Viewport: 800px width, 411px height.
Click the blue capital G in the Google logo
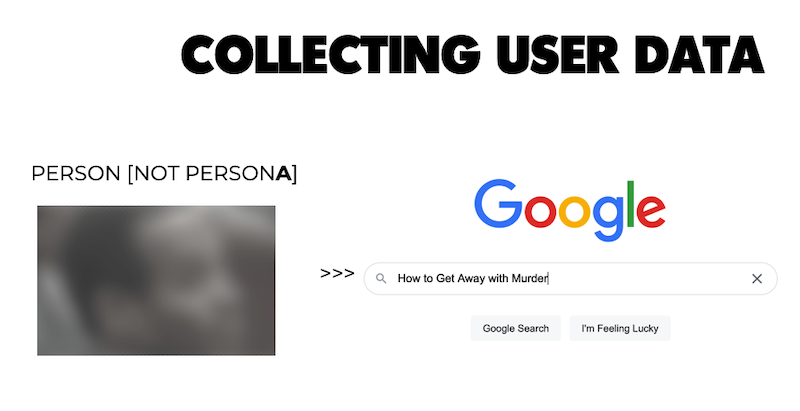tap(498, 203)
